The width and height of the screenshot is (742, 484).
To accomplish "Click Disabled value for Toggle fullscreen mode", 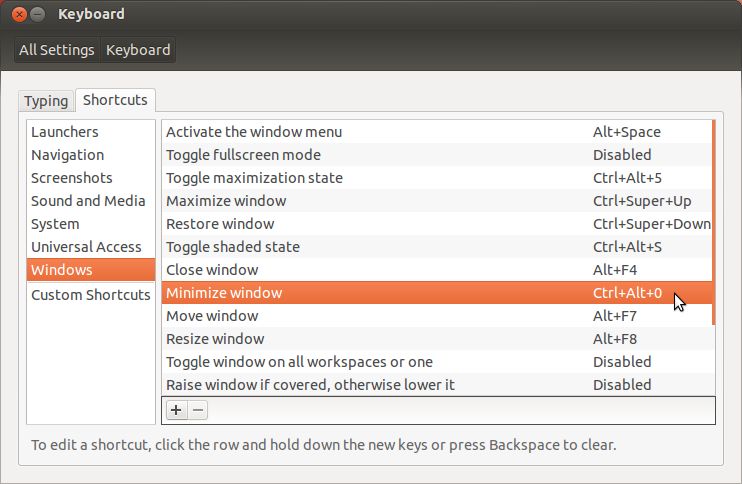I will click(622, 155).
